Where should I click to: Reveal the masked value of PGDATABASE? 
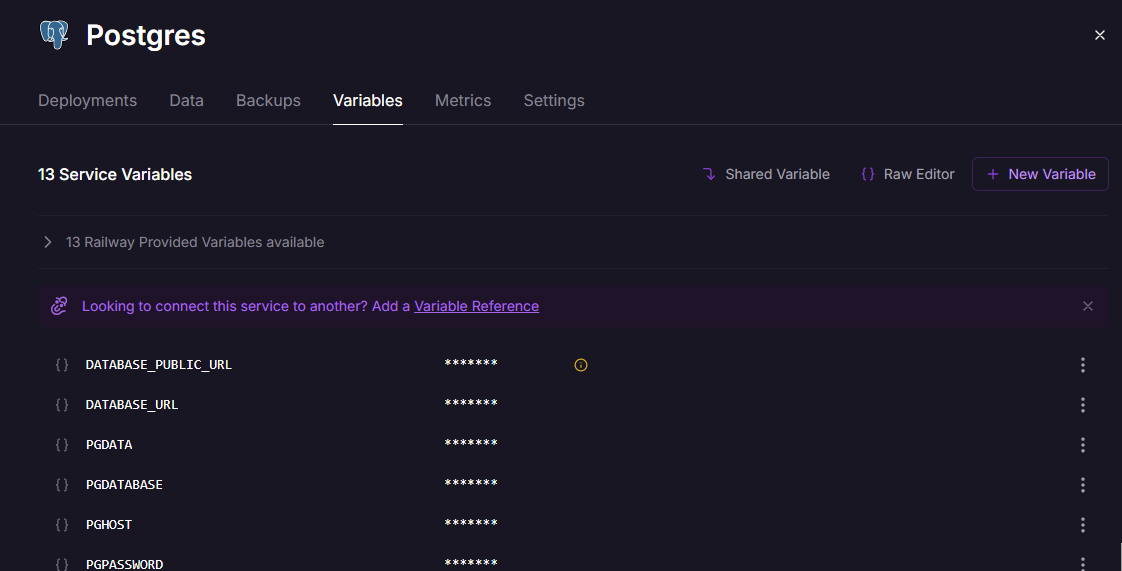[471, 484]
